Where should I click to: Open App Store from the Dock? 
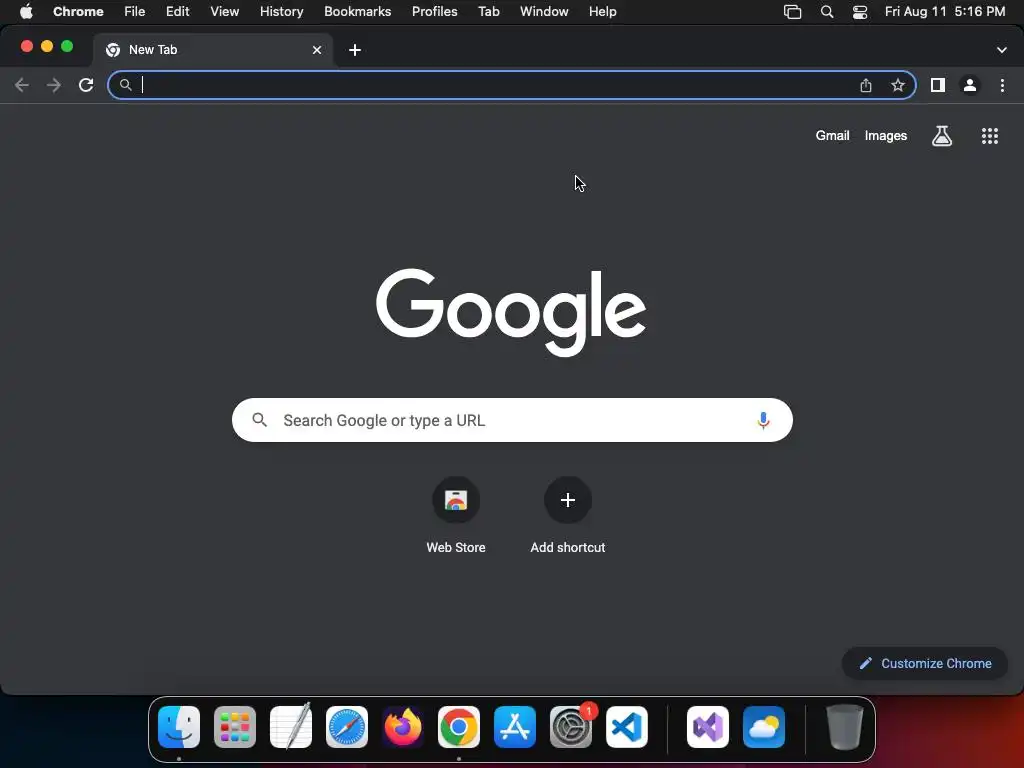[515, 727]
